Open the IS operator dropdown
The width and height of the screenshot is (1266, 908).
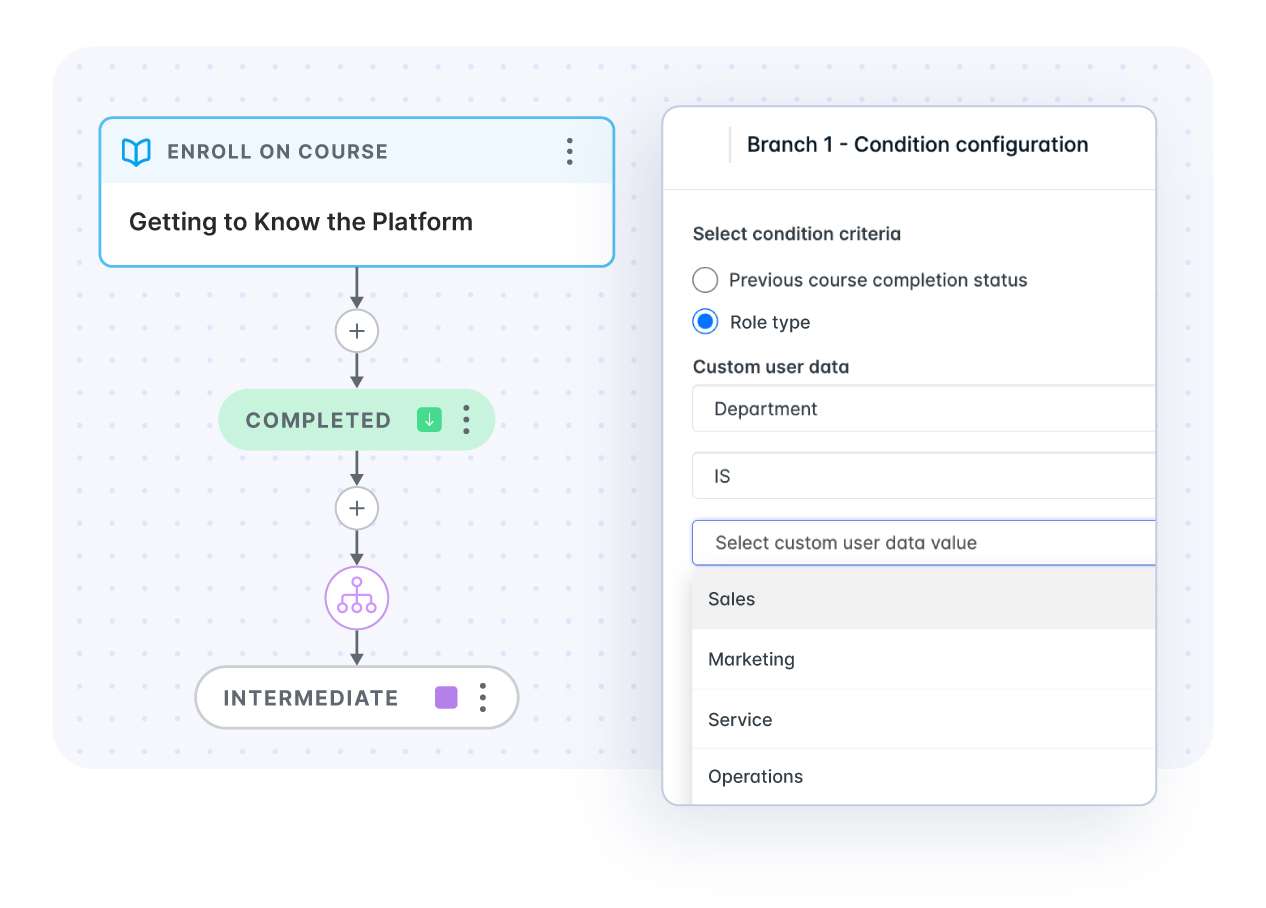pos(923,476)
